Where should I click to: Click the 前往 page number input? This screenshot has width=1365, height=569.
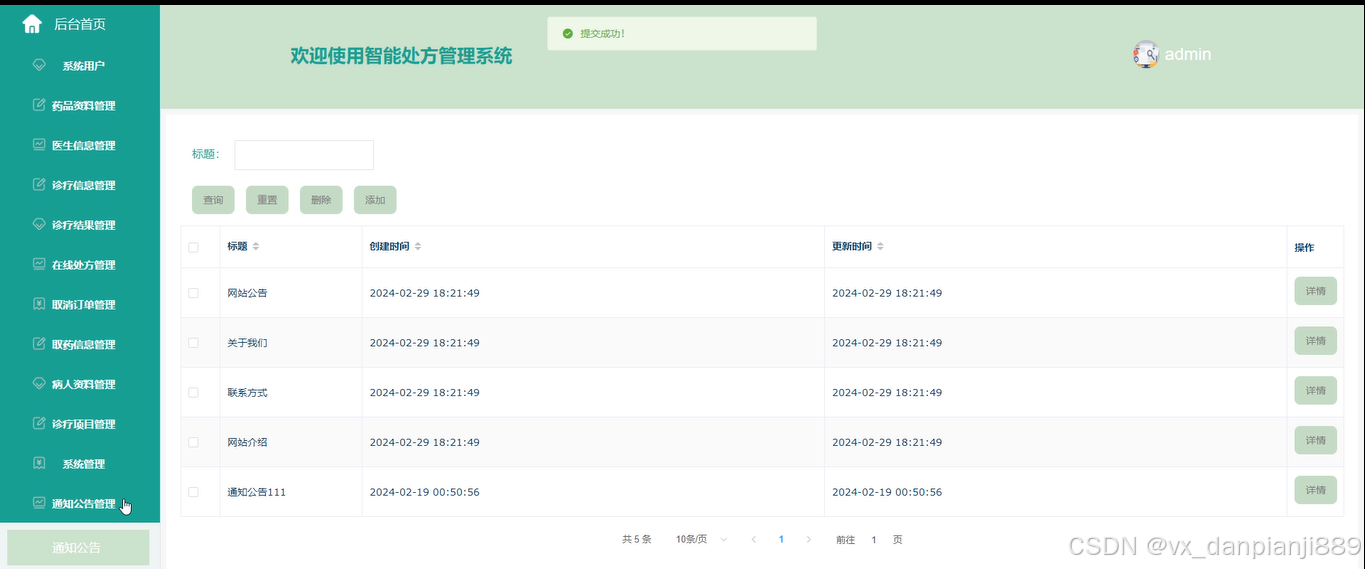click(x=874, y=540)
